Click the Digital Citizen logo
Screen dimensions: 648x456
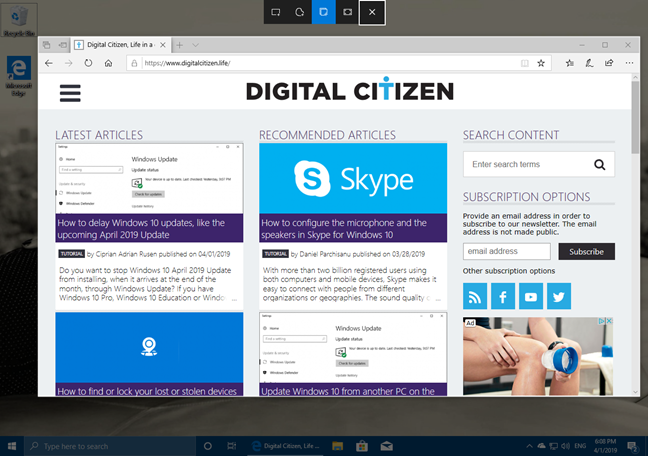350,90
